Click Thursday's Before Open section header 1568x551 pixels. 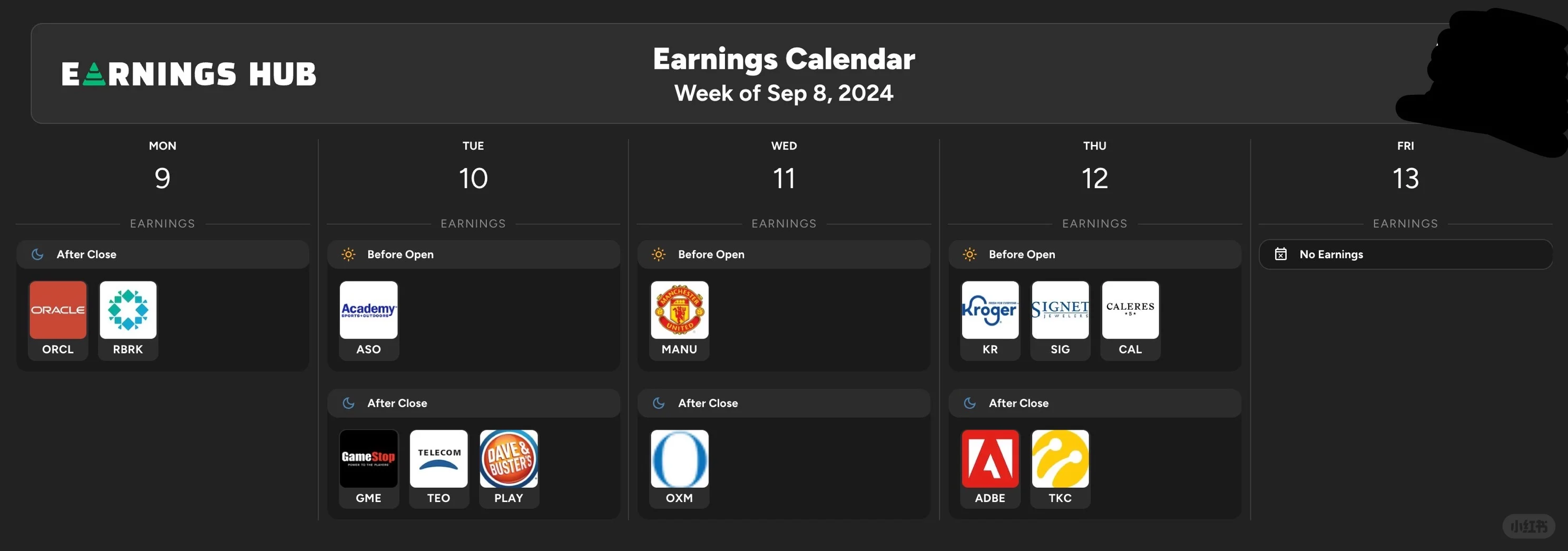1094,254
